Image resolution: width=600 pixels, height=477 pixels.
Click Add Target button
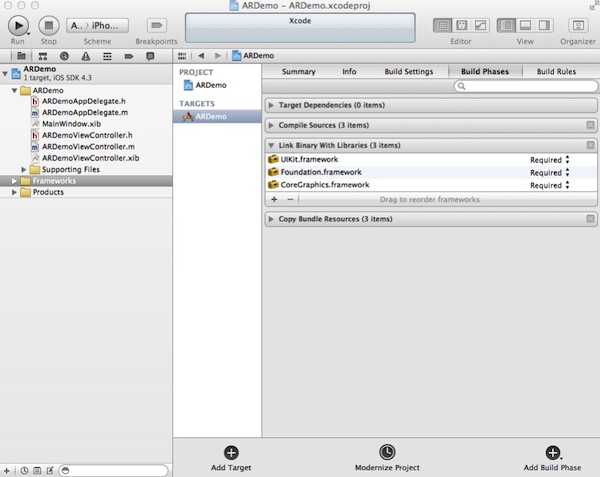[x=231, y=458]
